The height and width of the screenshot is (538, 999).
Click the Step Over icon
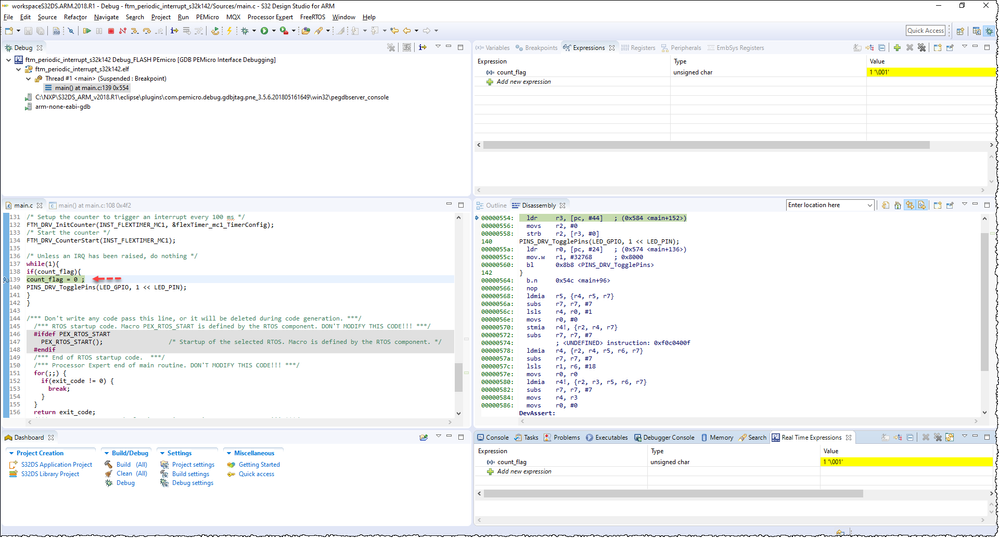[149, 31]
